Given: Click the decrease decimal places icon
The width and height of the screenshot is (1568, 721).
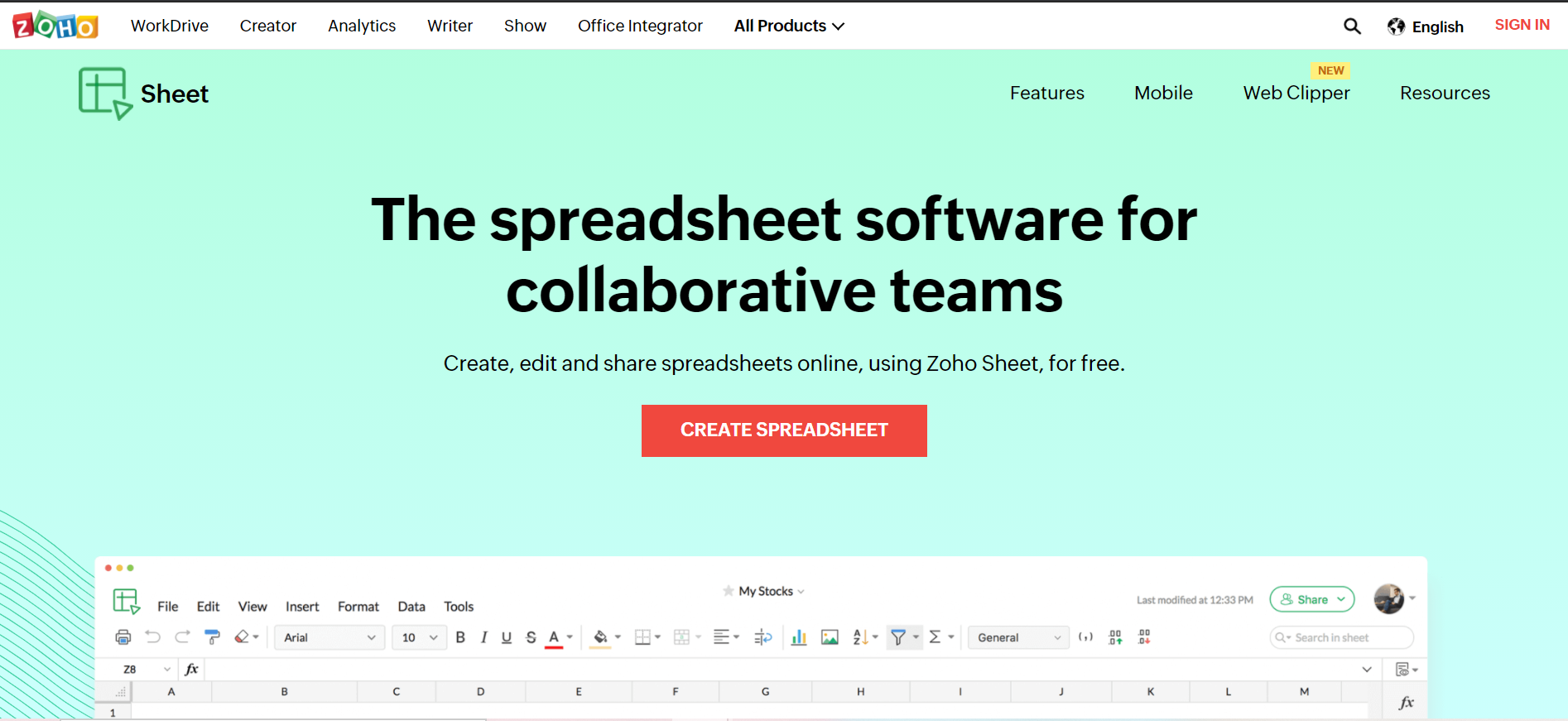Looking at the screenshot, I should pyautogui.click(x=1144, y=637).
